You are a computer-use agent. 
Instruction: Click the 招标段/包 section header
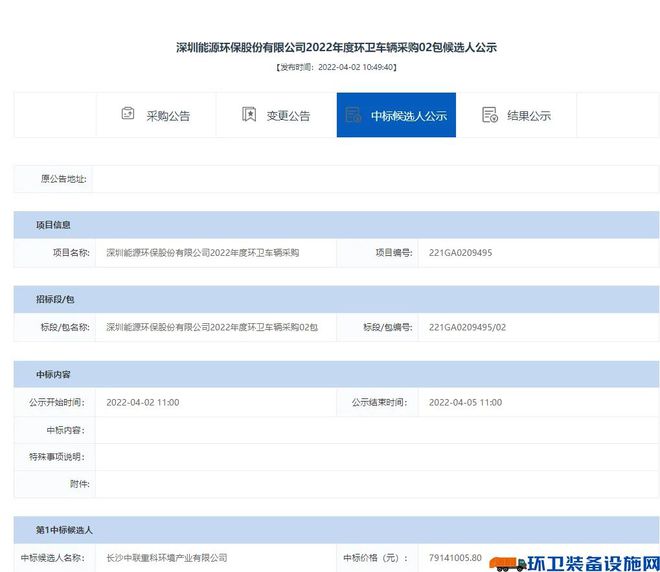(x=336, y=300)
